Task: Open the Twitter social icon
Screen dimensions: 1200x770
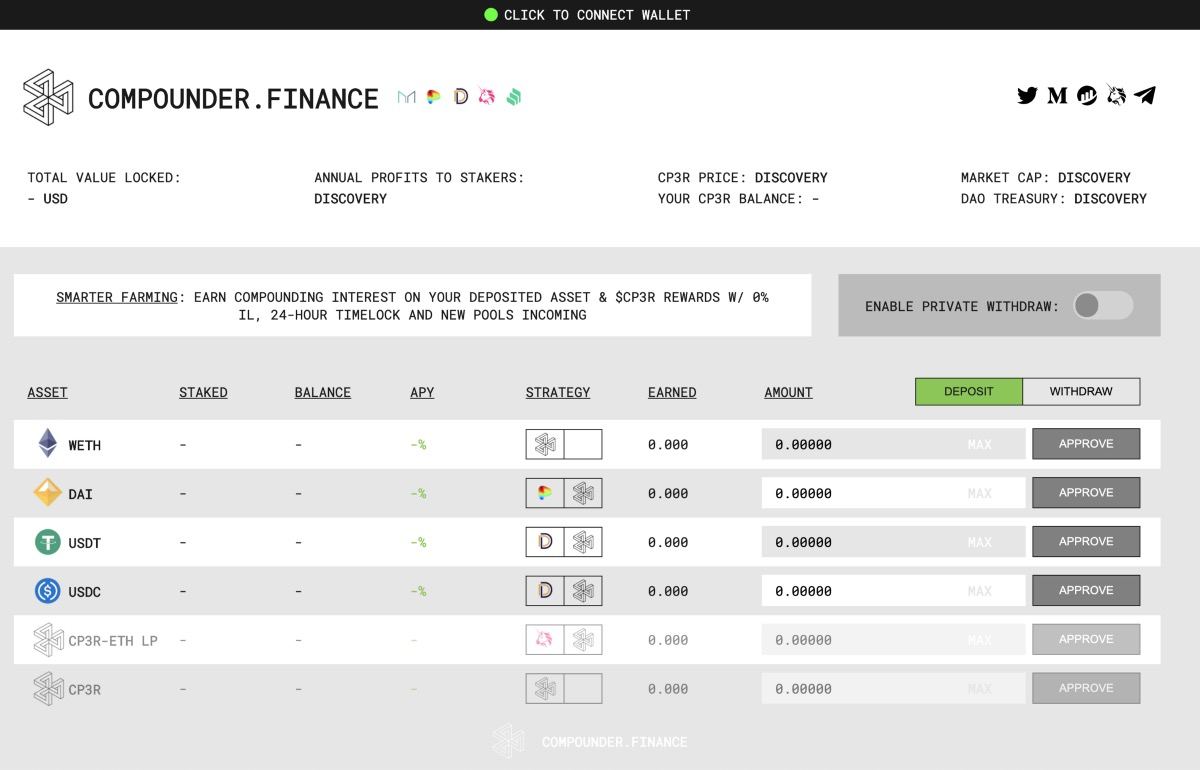Action: point(1027,96)
